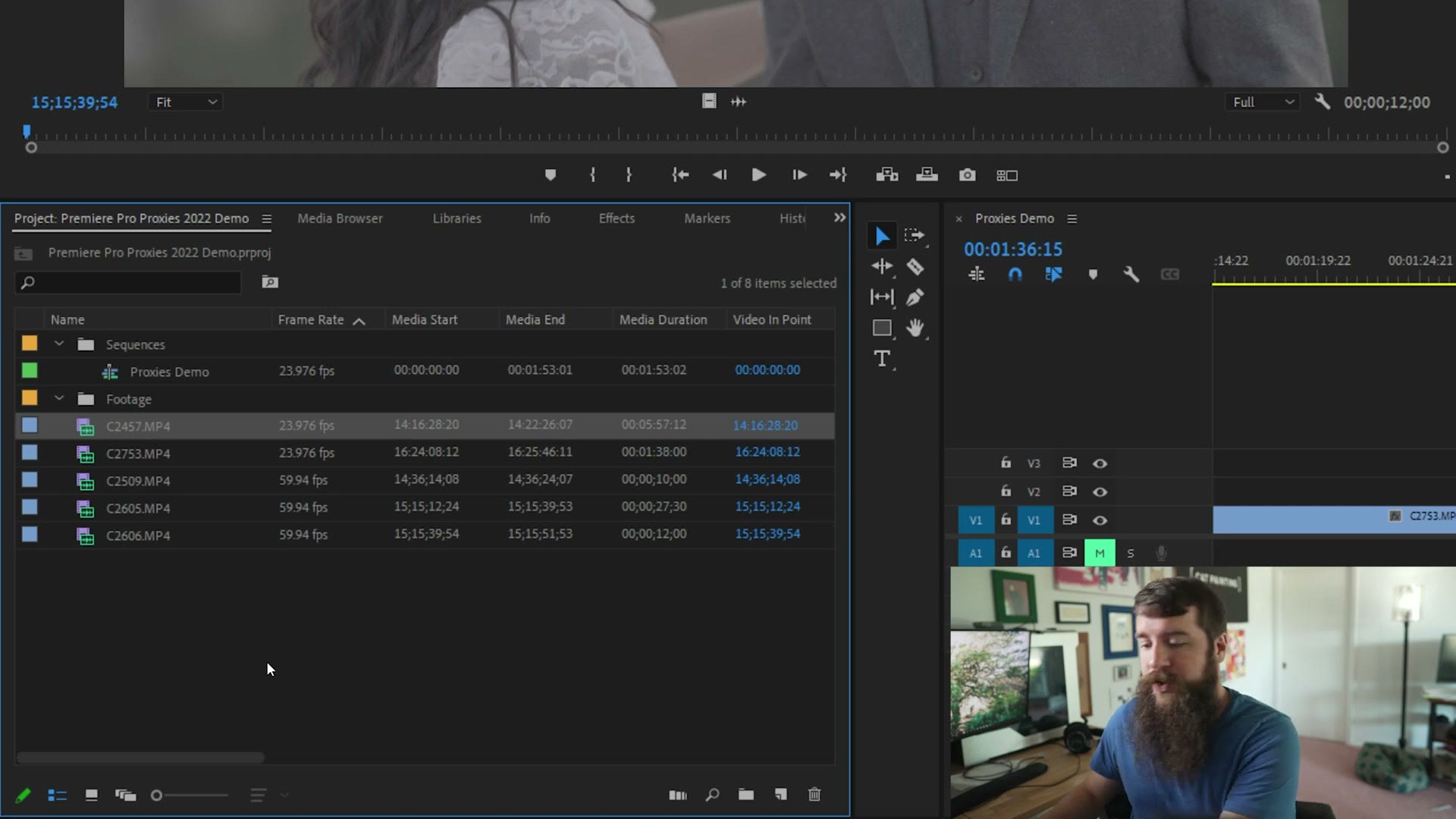Toggle V1 track output eye

pyautogui.click(x=1100, y=520)
